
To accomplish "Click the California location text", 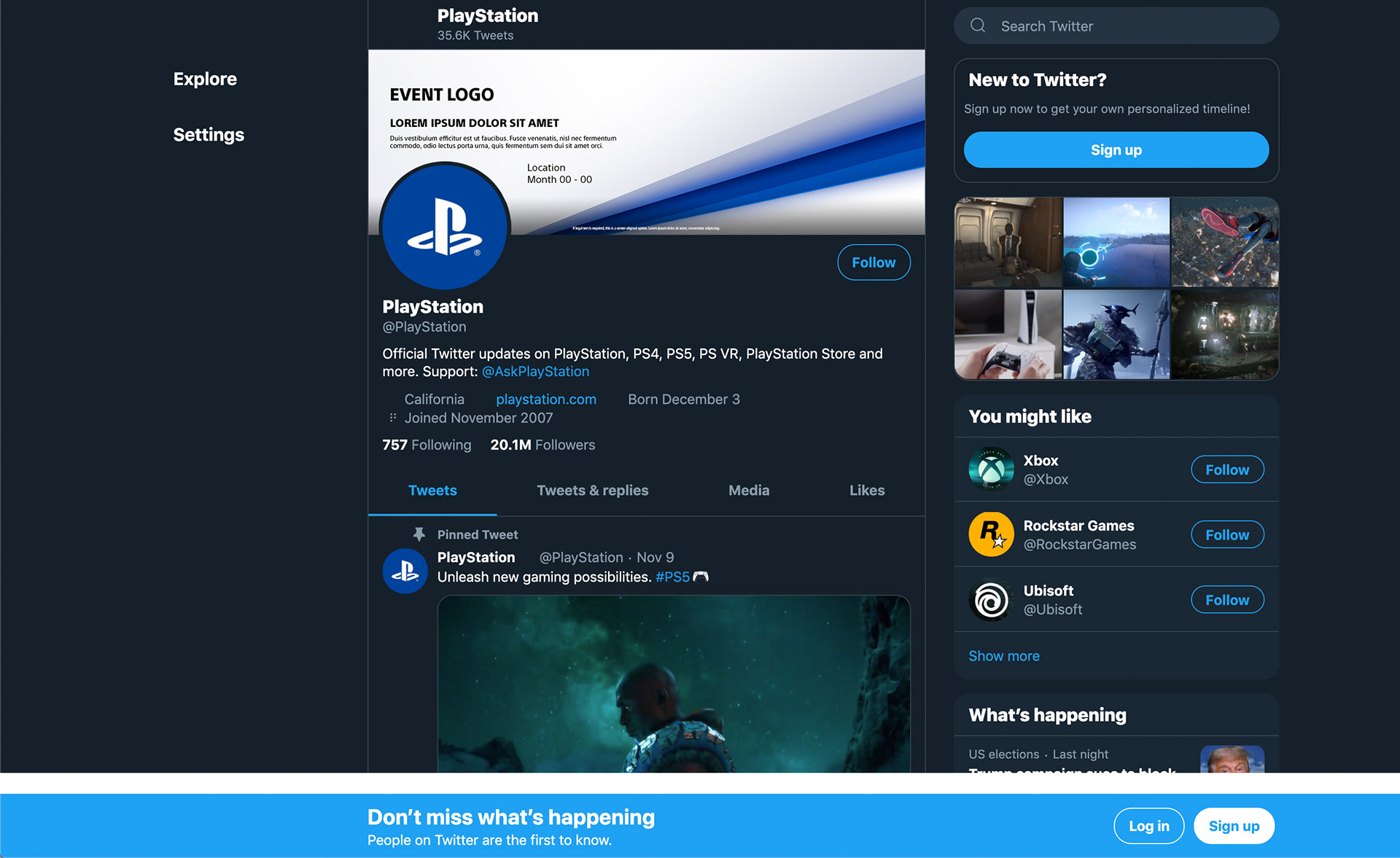I will 434,399.
